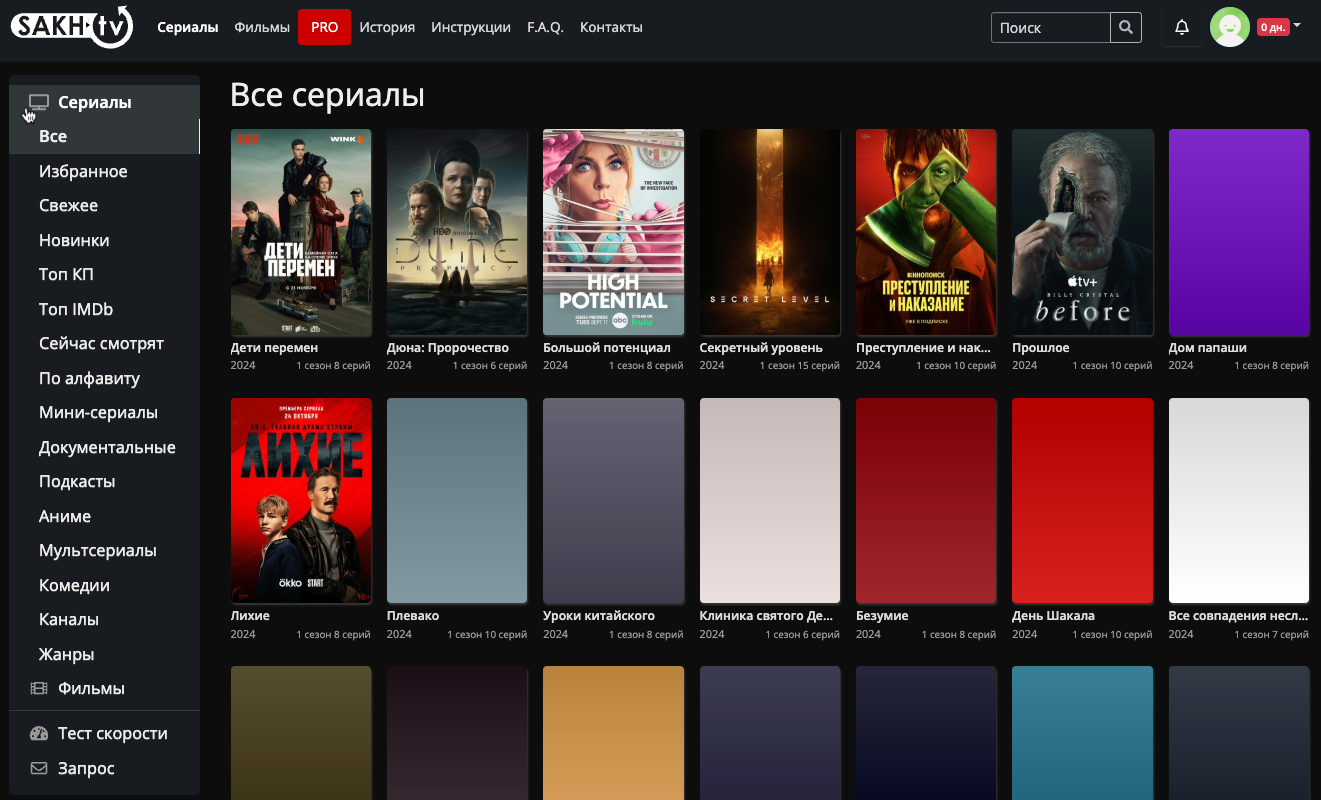This screenshot has height=800, width=1321.
Task: Open Фильмы in the top navigation
Action: (x=262, y=28)
